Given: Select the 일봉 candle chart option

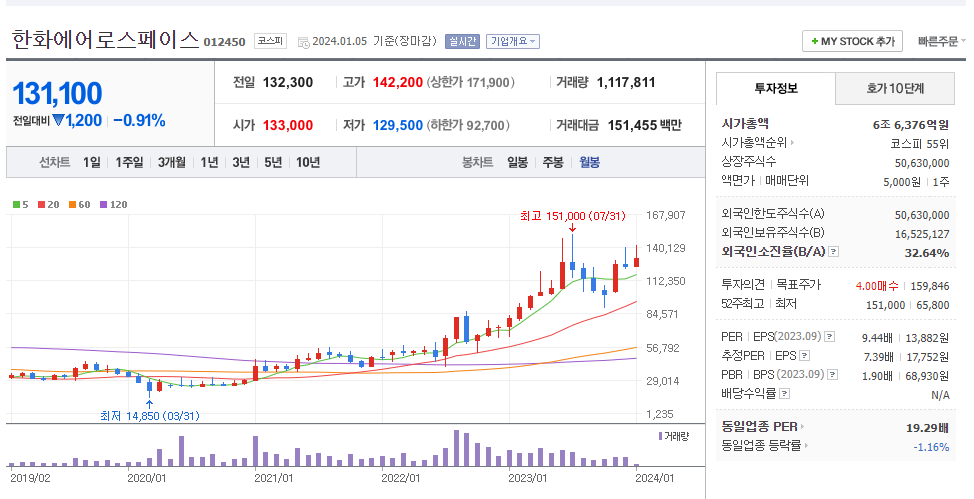Looking at the screenshot, I should [x=517, y=162].
